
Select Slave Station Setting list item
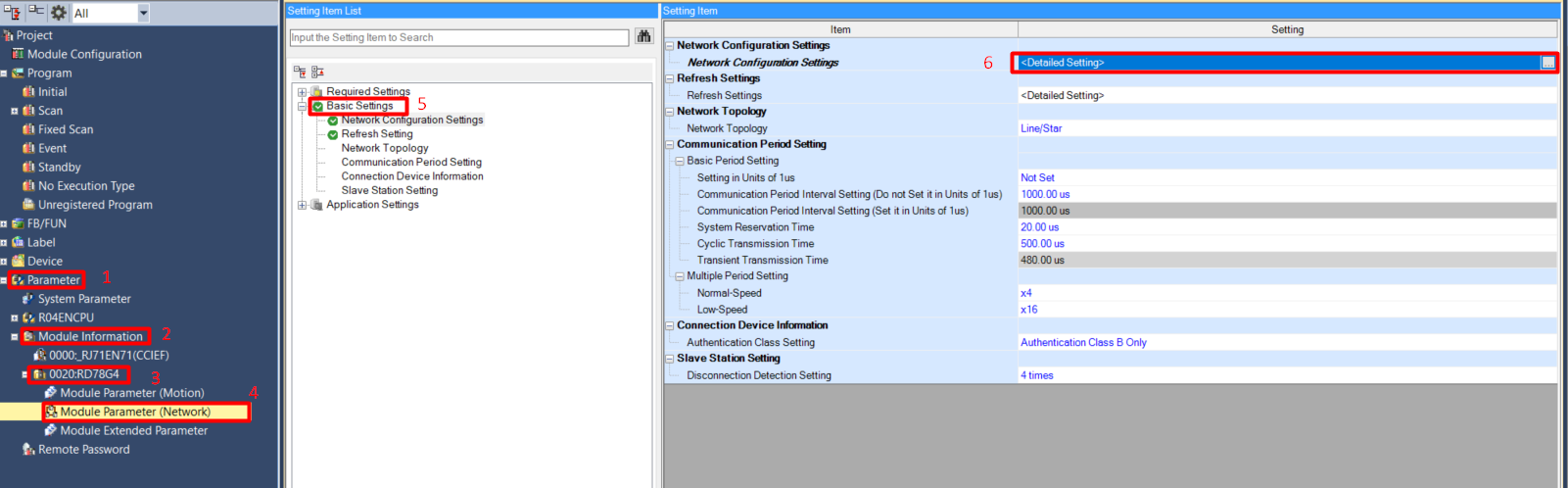390,190
